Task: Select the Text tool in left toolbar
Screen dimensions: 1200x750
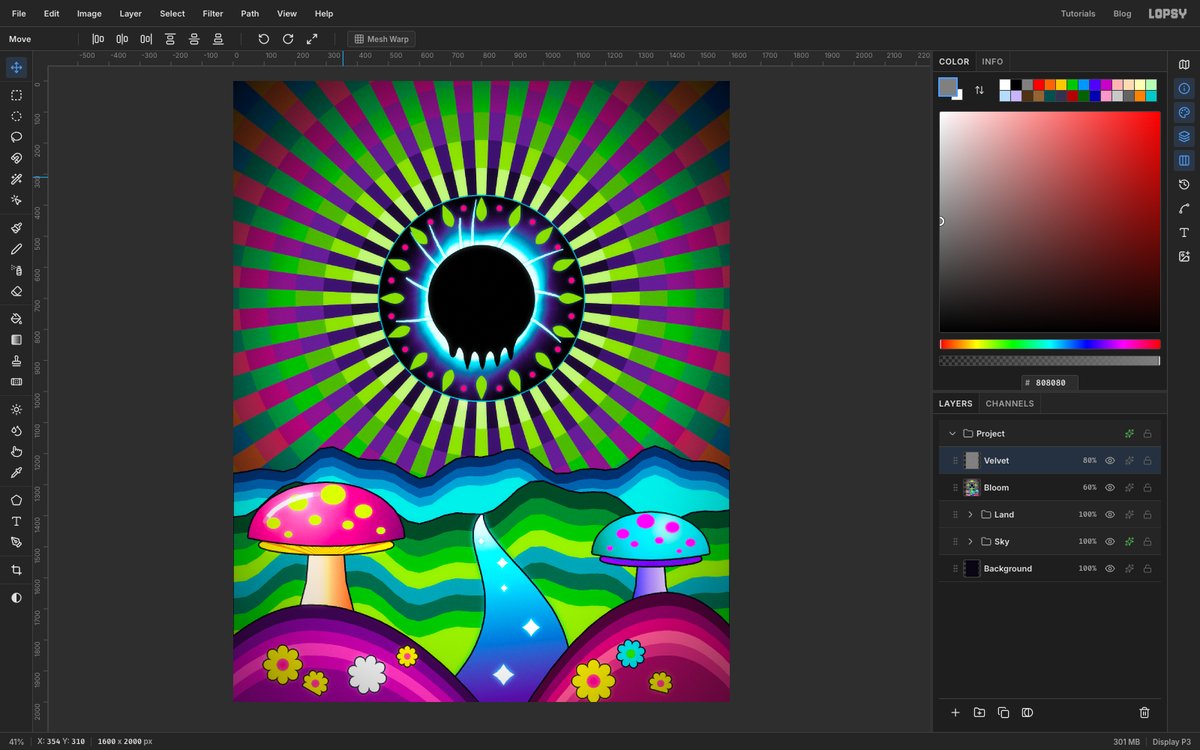Action: point(16,521)
